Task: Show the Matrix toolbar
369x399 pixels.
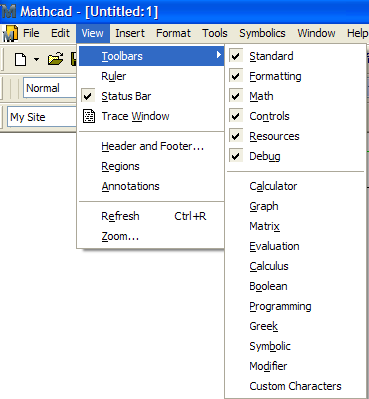Action: [296, 226]
